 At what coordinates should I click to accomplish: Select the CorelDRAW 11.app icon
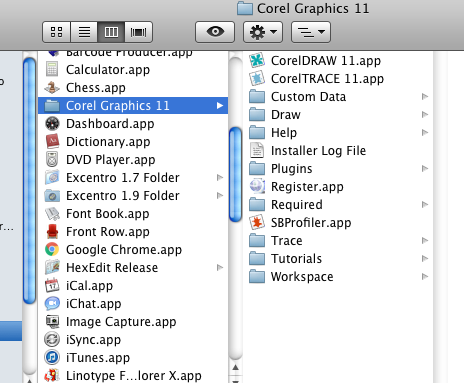click(x=257, y=60)
